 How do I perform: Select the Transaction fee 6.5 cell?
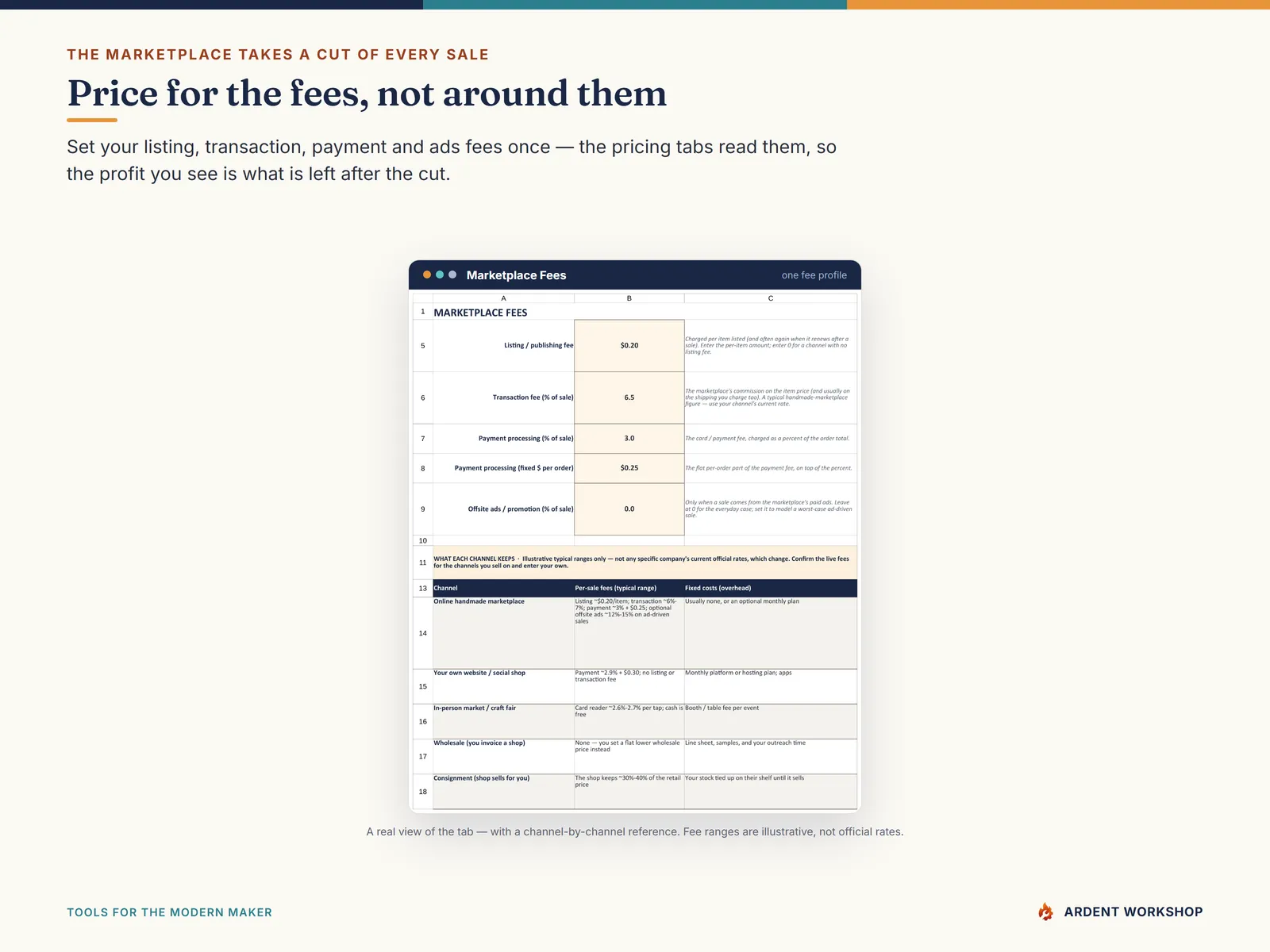tap(629, 397)
